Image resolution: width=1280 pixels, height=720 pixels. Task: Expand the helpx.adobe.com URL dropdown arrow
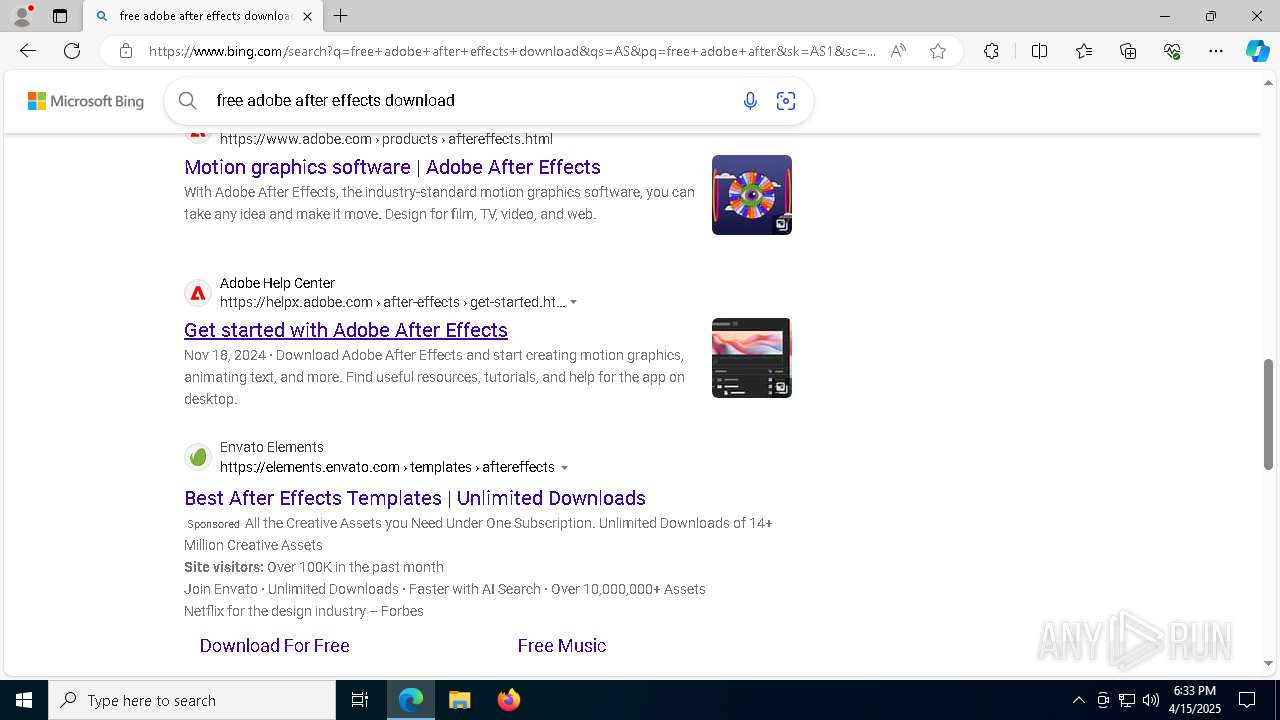point(573,302)
